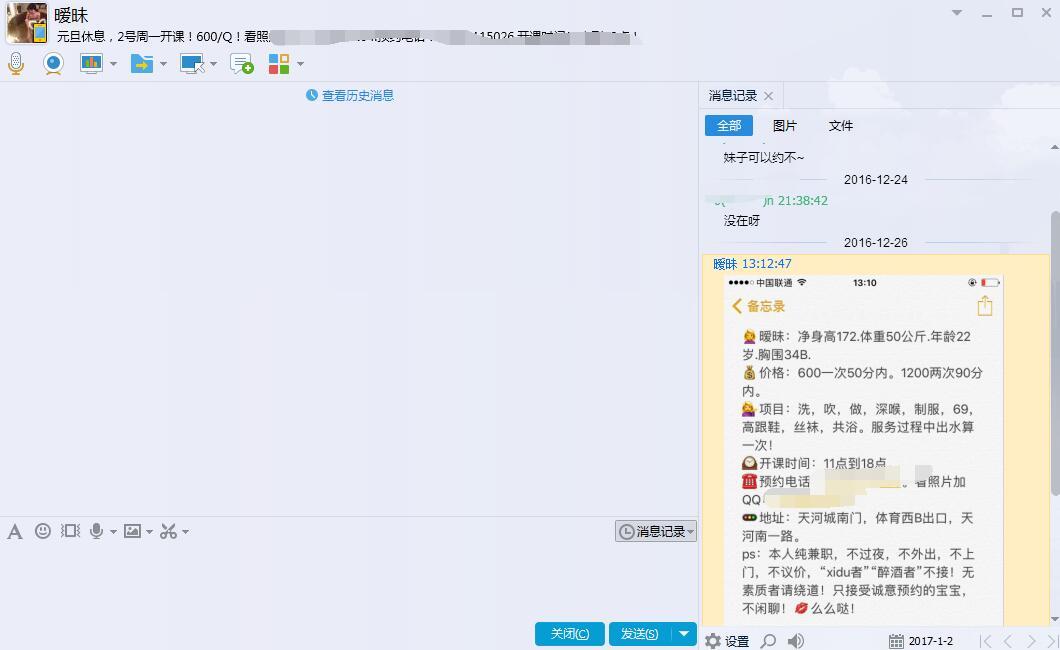Switch to the 全部 filter tab
This screenshot has width=1060, height=650.
click(729, 126)
